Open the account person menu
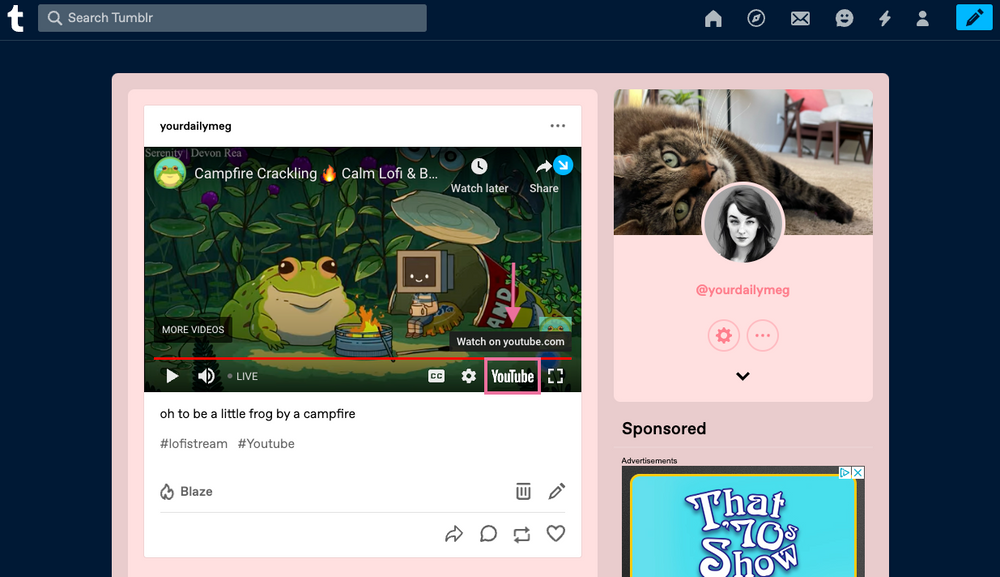 (x=922, y=18)
